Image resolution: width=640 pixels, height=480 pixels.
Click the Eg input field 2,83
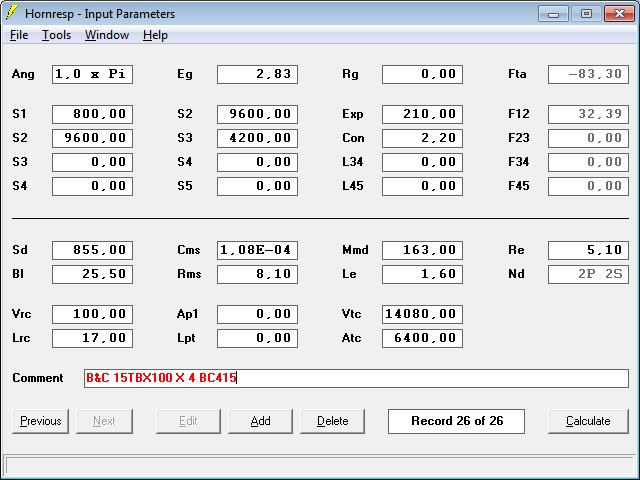click(257, 74)
